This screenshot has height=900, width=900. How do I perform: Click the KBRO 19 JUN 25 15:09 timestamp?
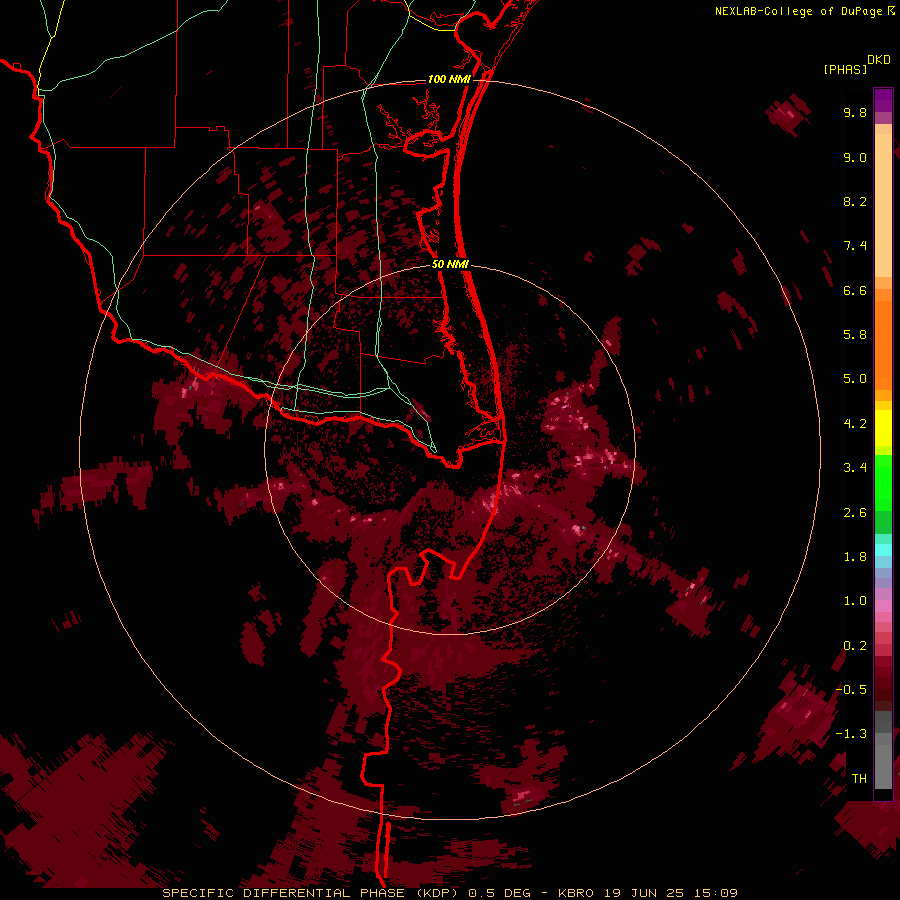[647, 893]
